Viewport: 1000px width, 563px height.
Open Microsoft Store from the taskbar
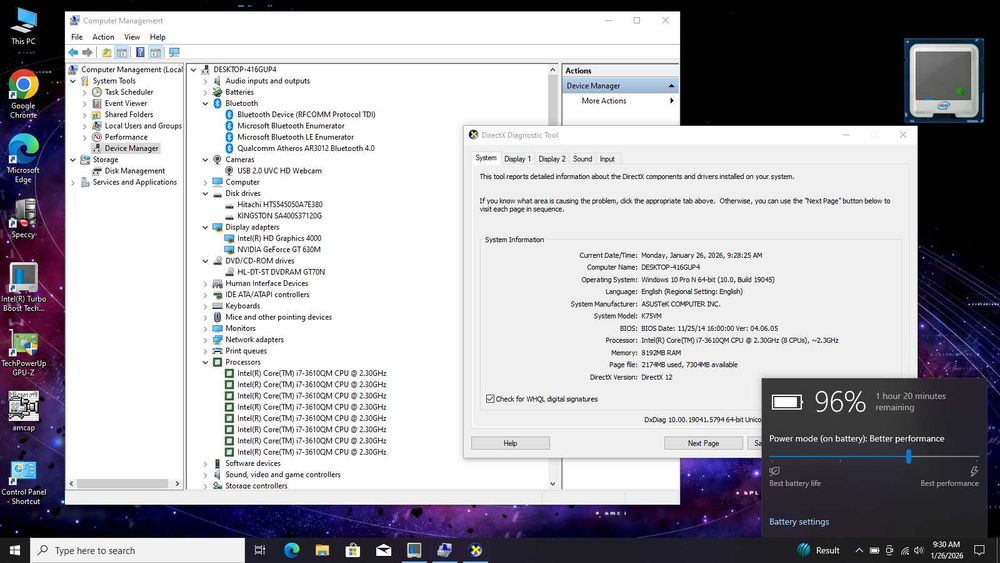click(x=353, y=550)
